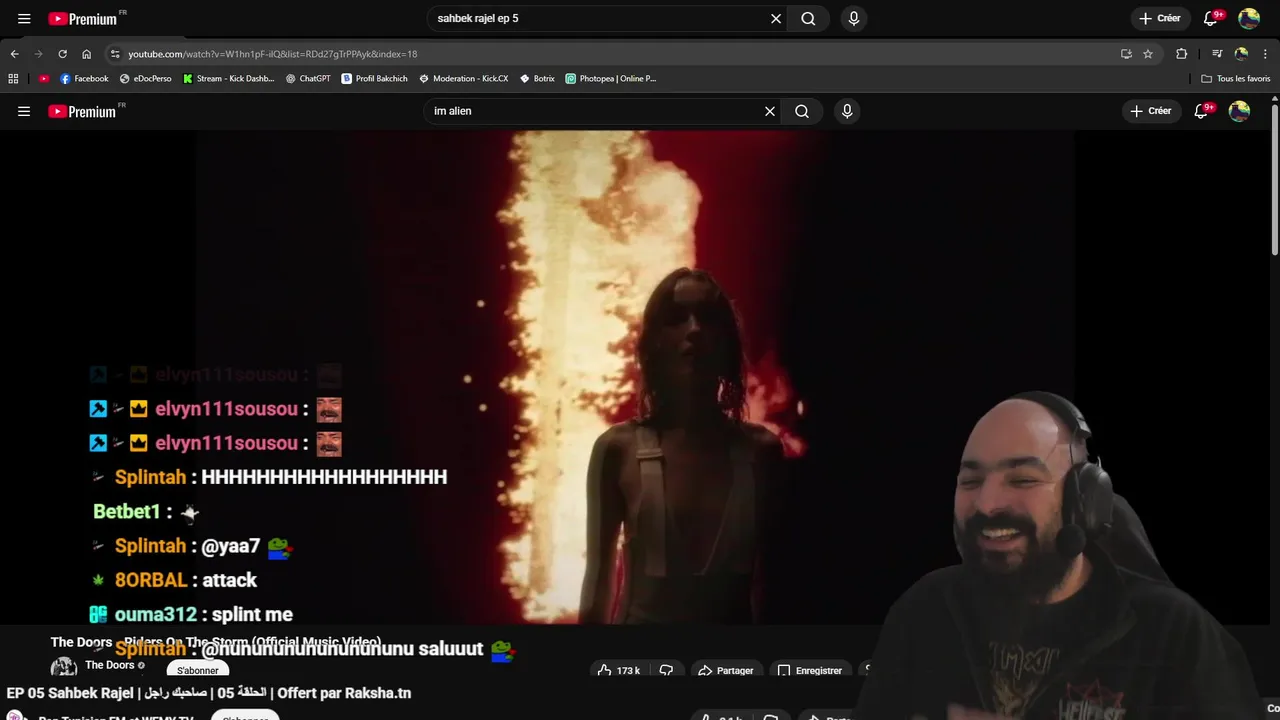View site information icon in address bar
1280x720 pixels.
tap(115, 54)
